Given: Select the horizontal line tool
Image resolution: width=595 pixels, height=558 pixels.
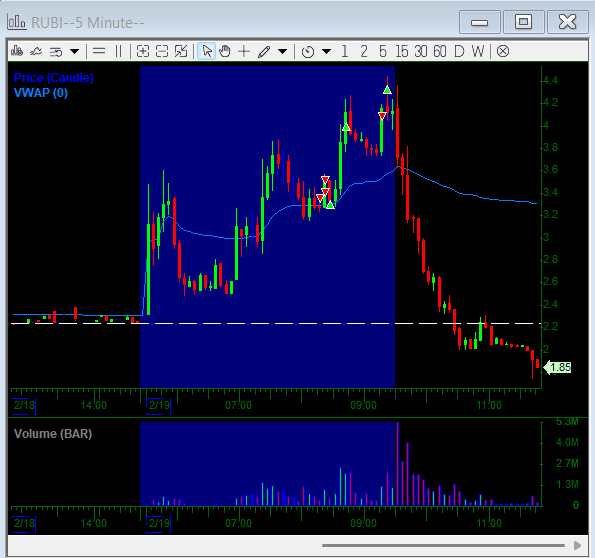Looking at the screenshot, I should pos(99,51).
